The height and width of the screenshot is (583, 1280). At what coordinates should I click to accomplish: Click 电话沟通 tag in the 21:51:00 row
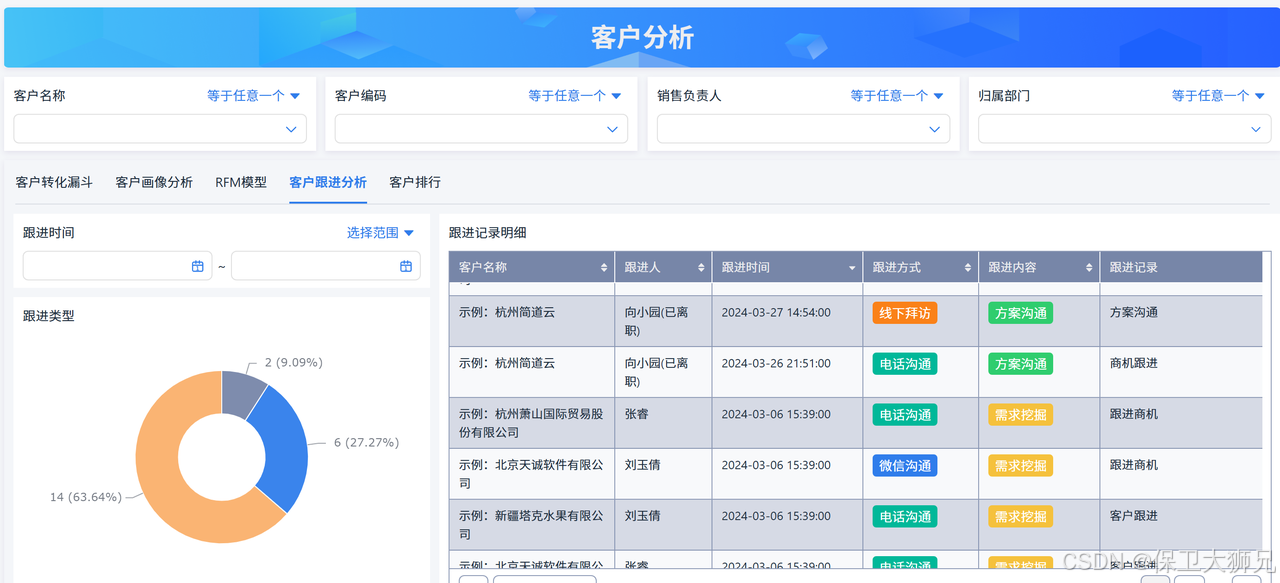(x=905, y=364)
